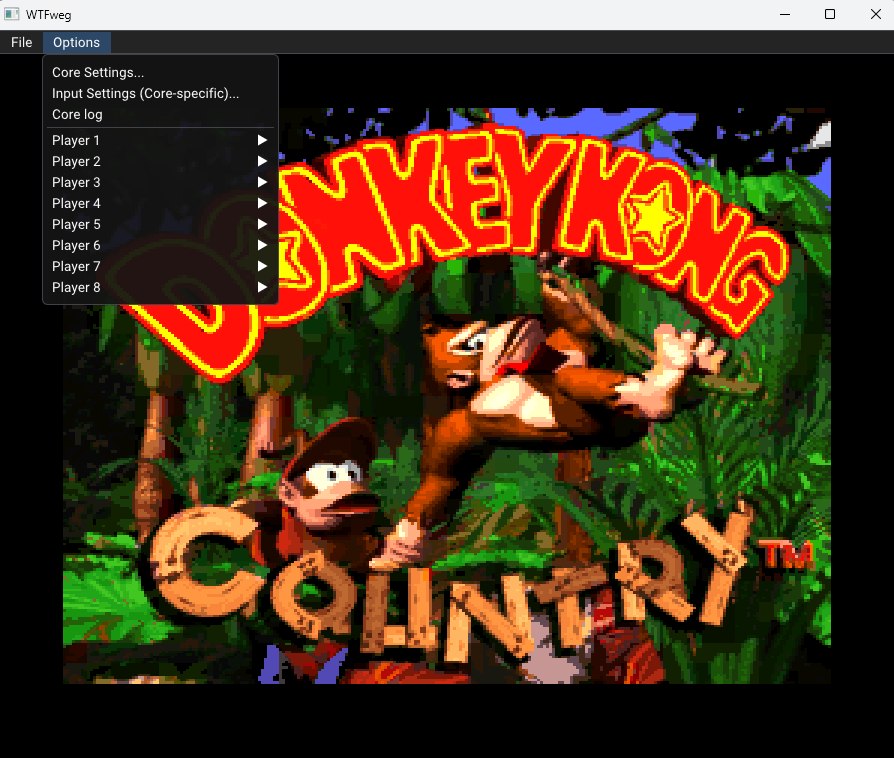Expand the Player 2 submenu arrow
Screen dimensions: 894x758
point(262,161)
